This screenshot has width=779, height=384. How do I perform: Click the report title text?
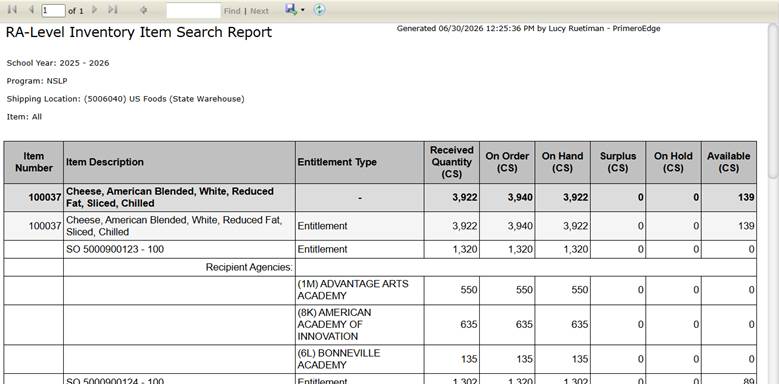tap(139, 32)
